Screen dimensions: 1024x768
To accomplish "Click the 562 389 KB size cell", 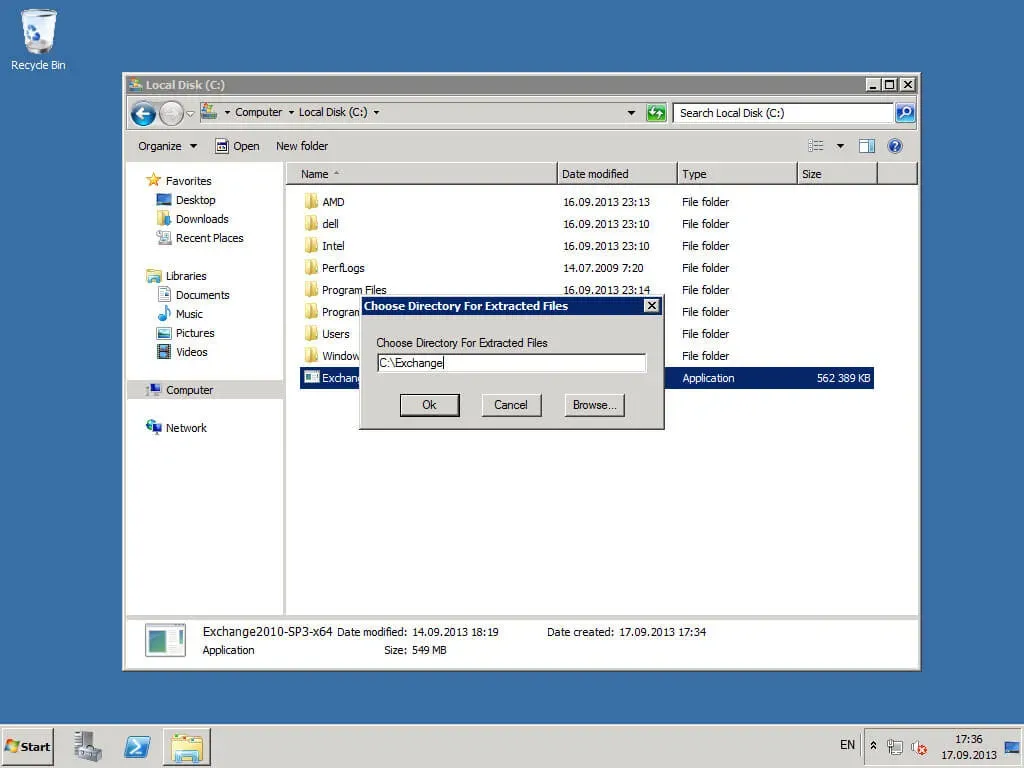I will tap(843, 378).
